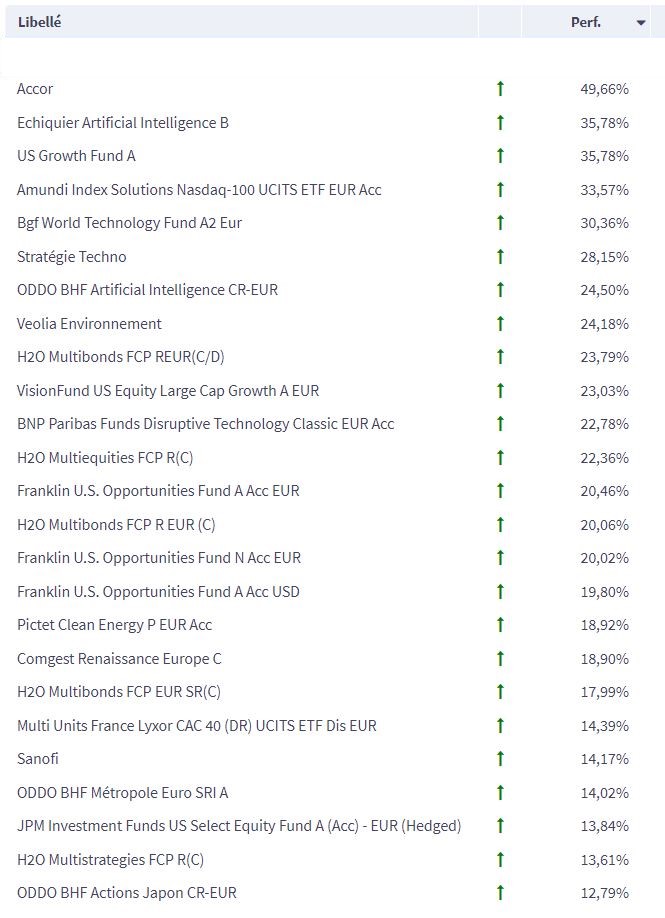Click the up arrow next to Sanofi
Screen dimensions: 665x918
pyautogui.click(x=500, y=759)
